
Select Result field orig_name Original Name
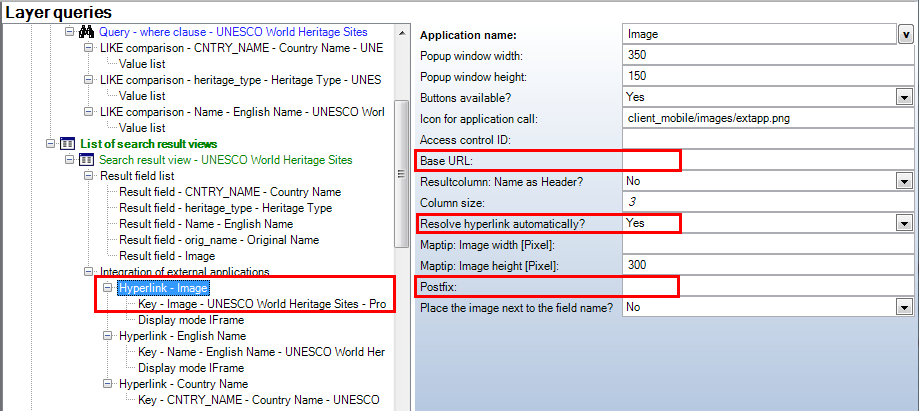pyautogui.click(x=219, y=240)
